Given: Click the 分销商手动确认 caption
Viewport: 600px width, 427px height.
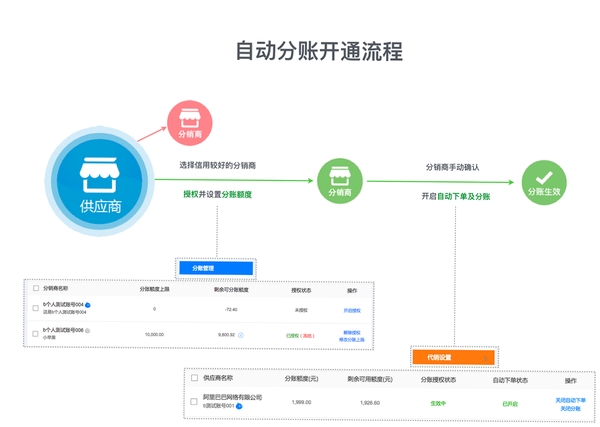Looking at the screenshot, I should click(452, 167).
